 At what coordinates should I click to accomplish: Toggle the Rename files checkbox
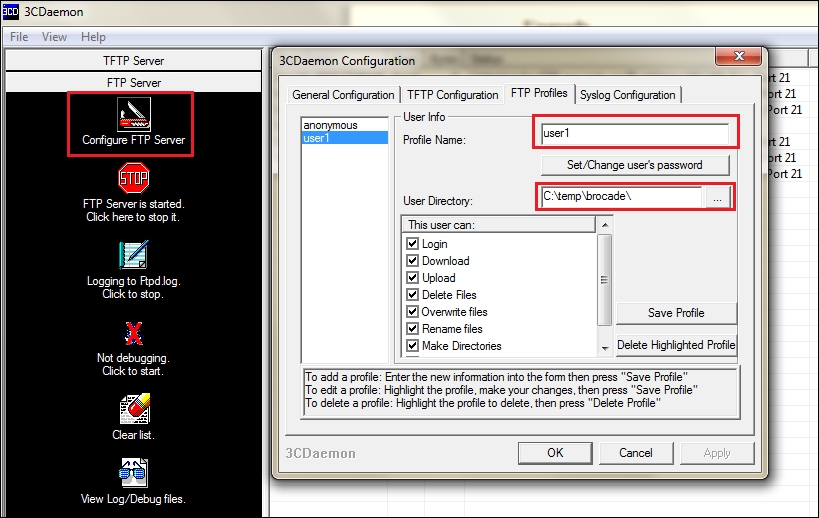(x=413, y=328)
